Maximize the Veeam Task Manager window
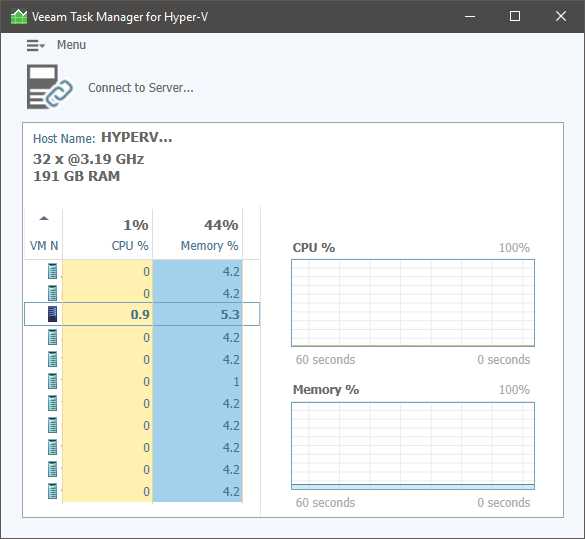The width and height of the screenshot is (585, 539). [x=515, y=16]
